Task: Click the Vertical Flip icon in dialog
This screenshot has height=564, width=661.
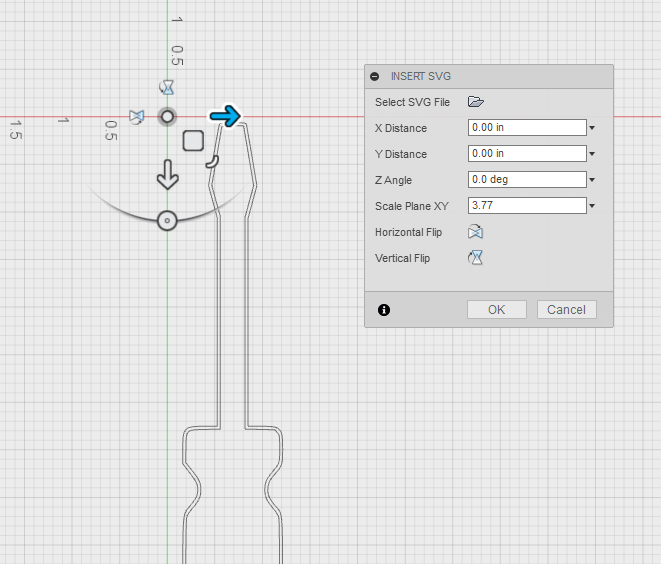Action: (475, 258)
